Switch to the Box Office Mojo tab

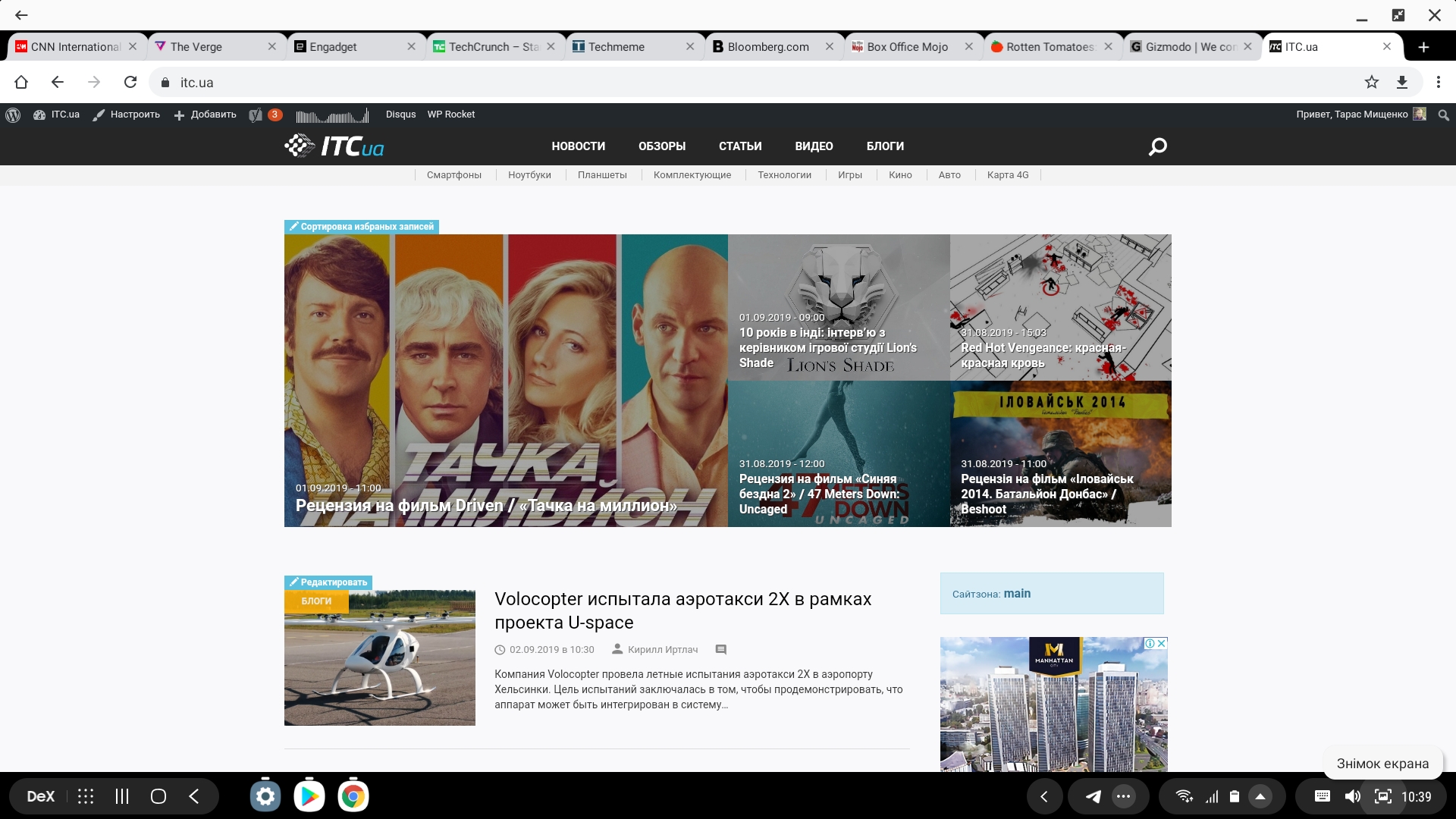pos(910,47)
